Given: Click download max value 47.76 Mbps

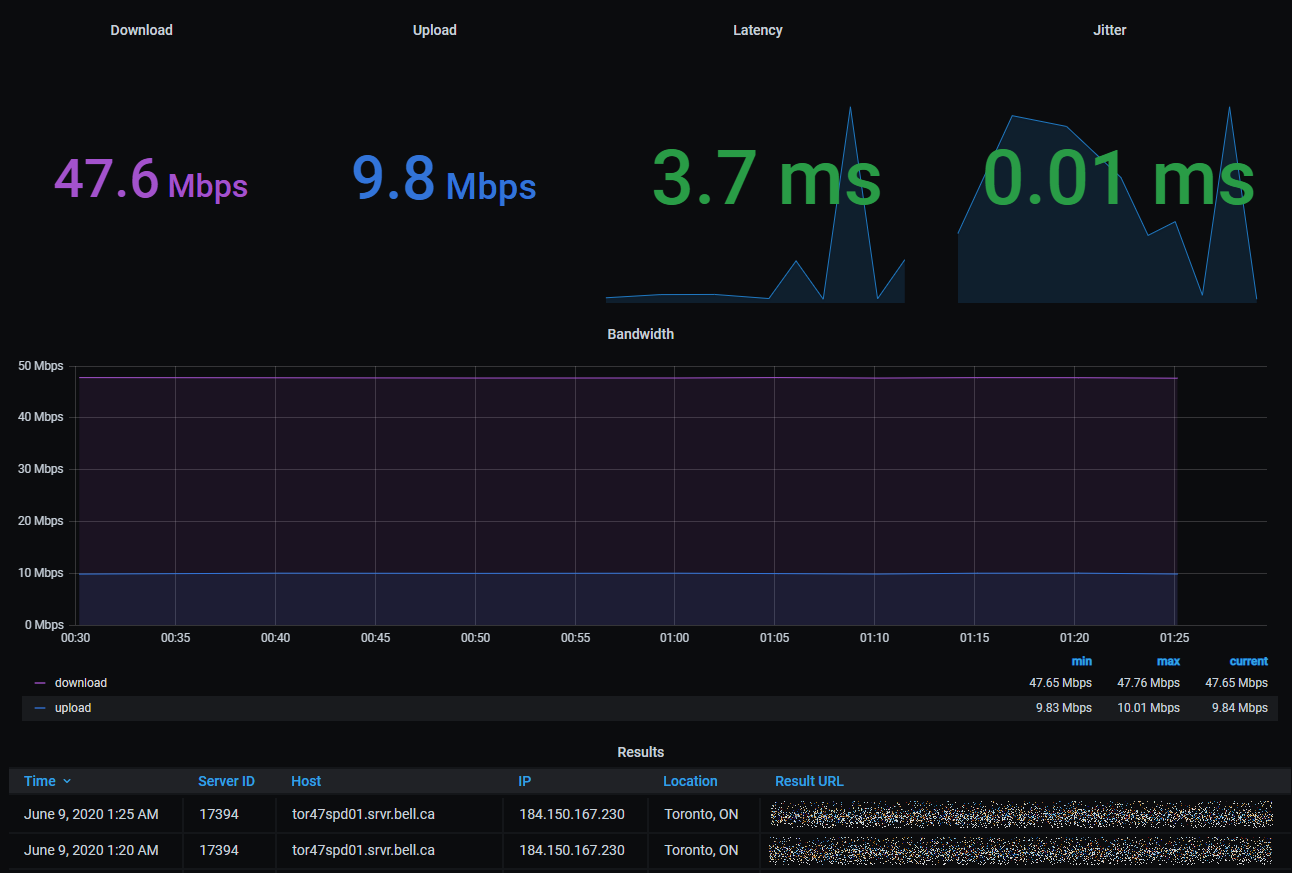Looking at the screenshot, I should coord(1148,683).
